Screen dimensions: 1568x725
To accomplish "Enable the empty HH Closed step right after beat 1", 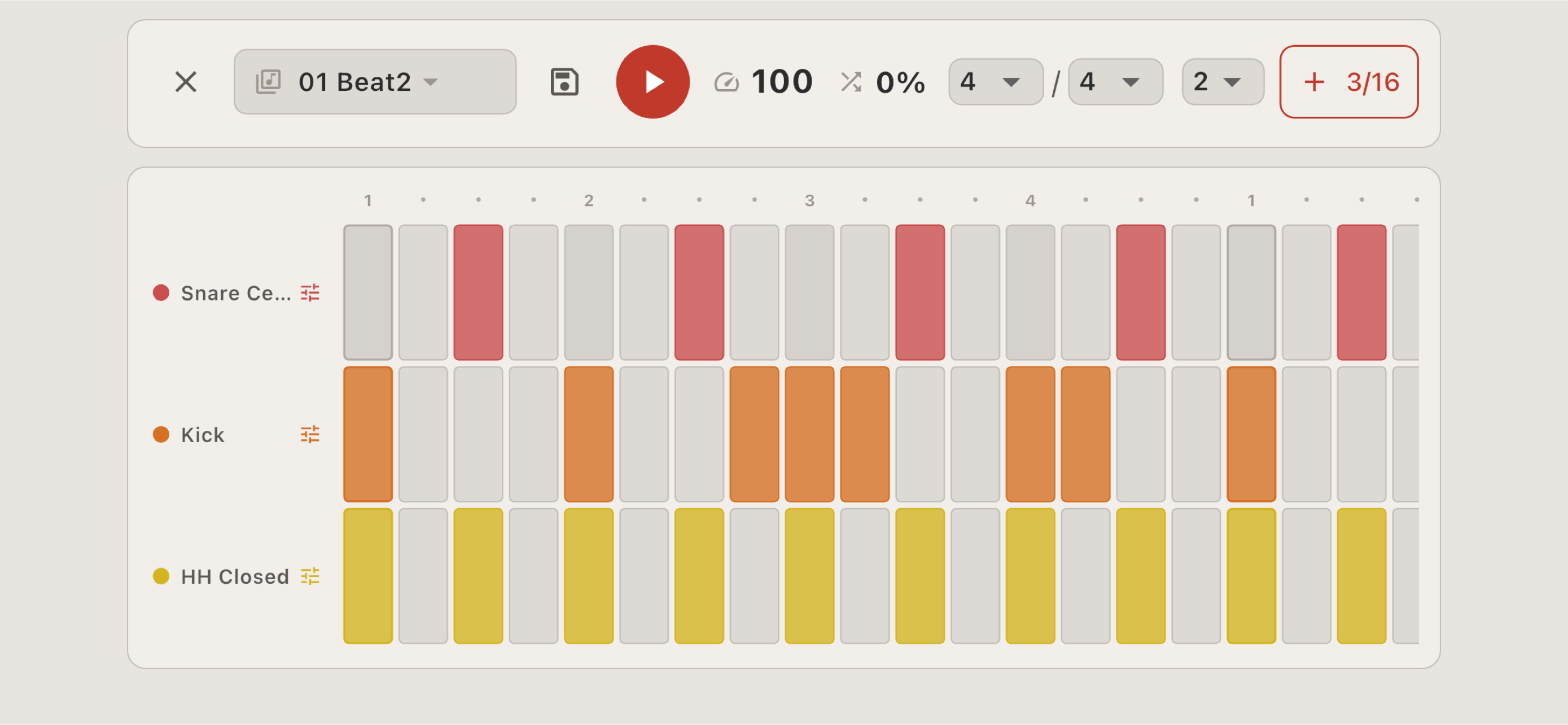I will (423, 576).
